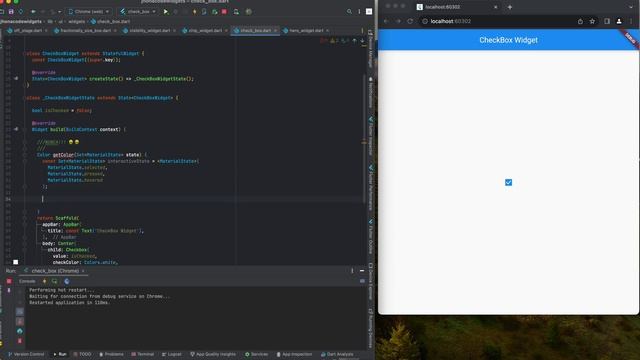640x360 pixels.
Task: Close the localhost Chrome tab
Action: point(496,7)
